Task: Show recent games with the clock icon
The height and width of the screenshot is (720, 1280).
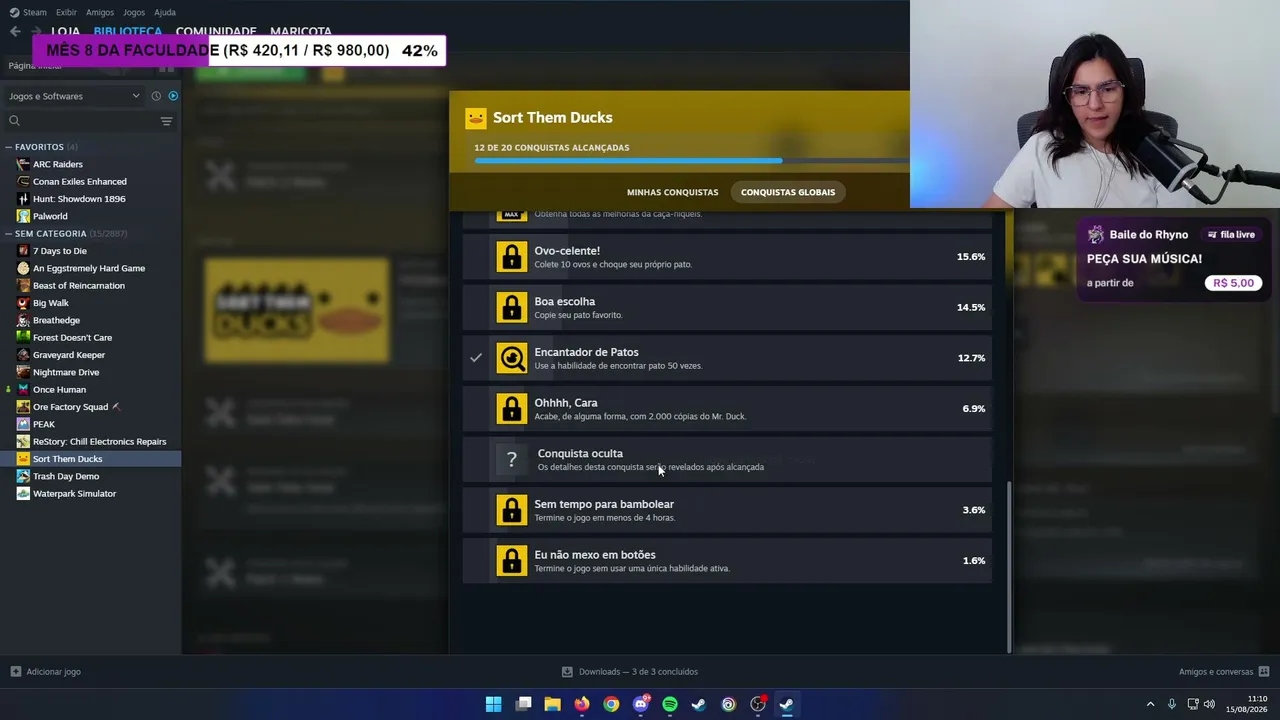Action: pyautogui.click(x=156, y=96)
